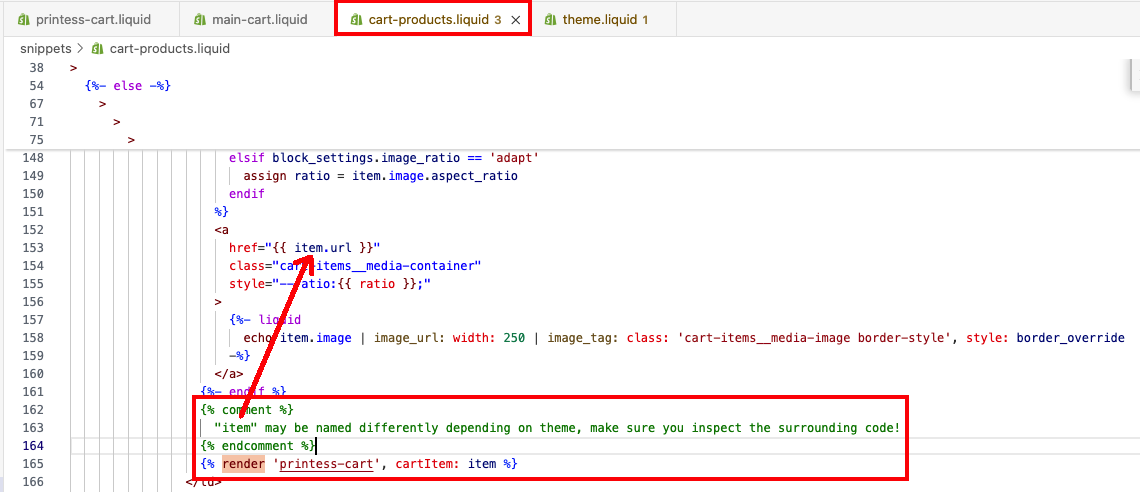The height and width of the screenshot is (492, 1140).
Task: Click the Shopify icon on printess-cart.liquid tab
Action: pos(24,20)
